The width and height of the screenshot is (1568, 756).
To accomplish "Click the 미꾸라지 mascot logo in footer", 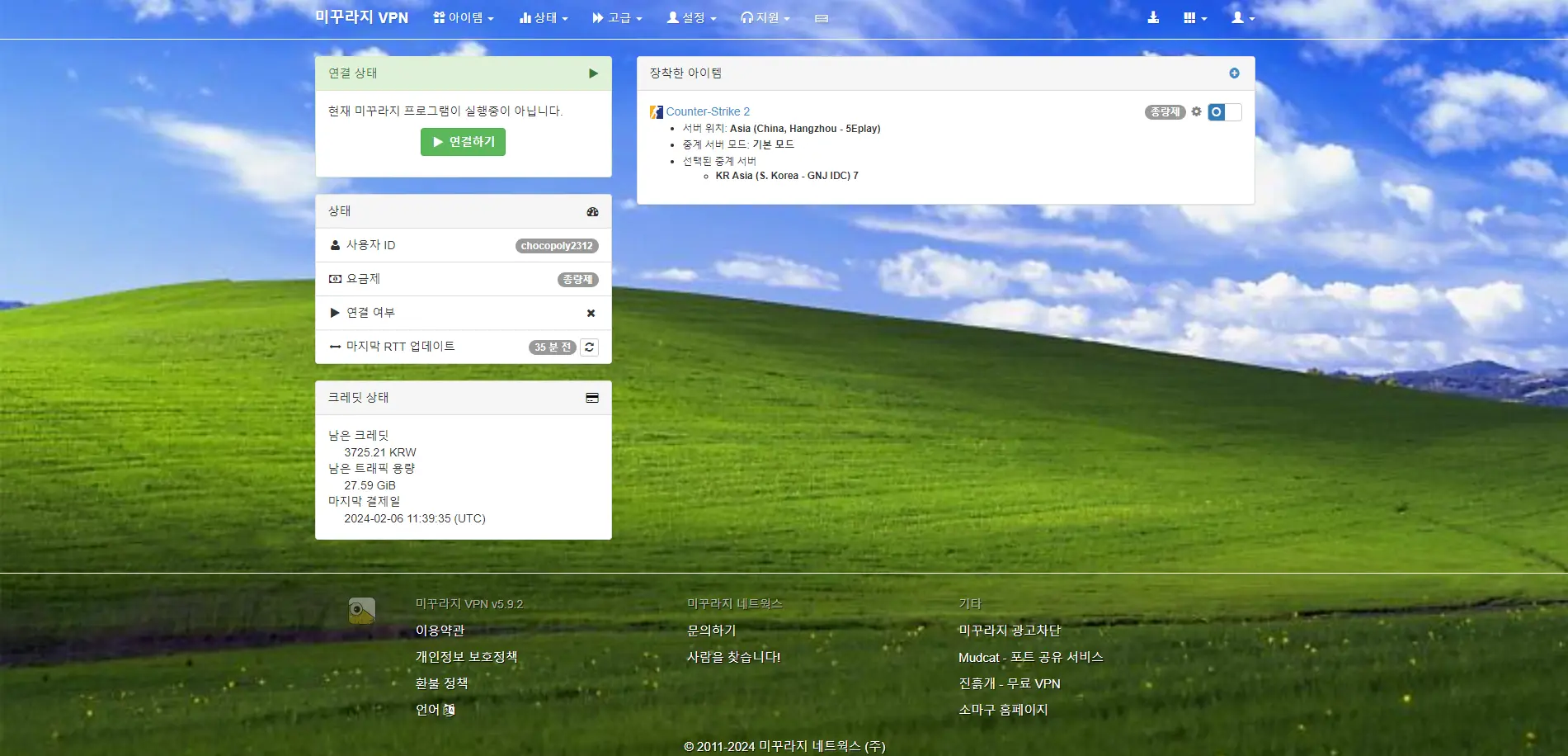I will (362, 611).
